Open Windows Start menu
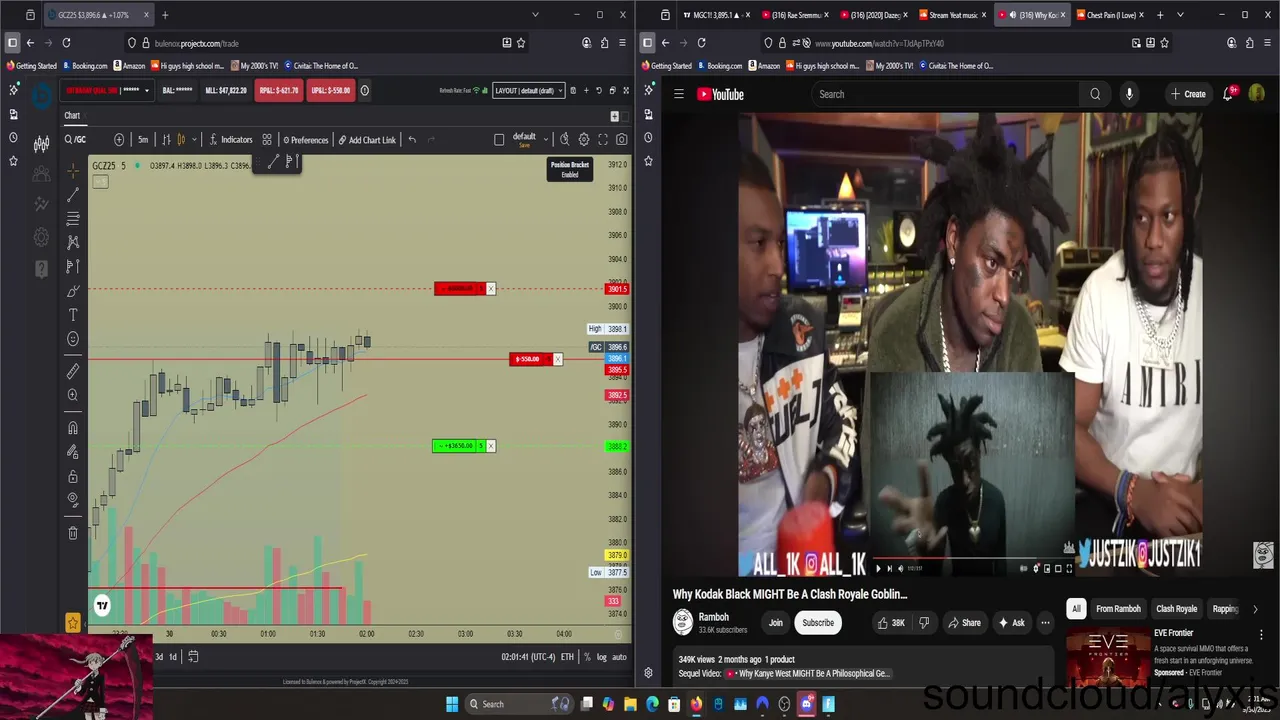This screenshot has height=720, width=1280. tap(451, 704)
